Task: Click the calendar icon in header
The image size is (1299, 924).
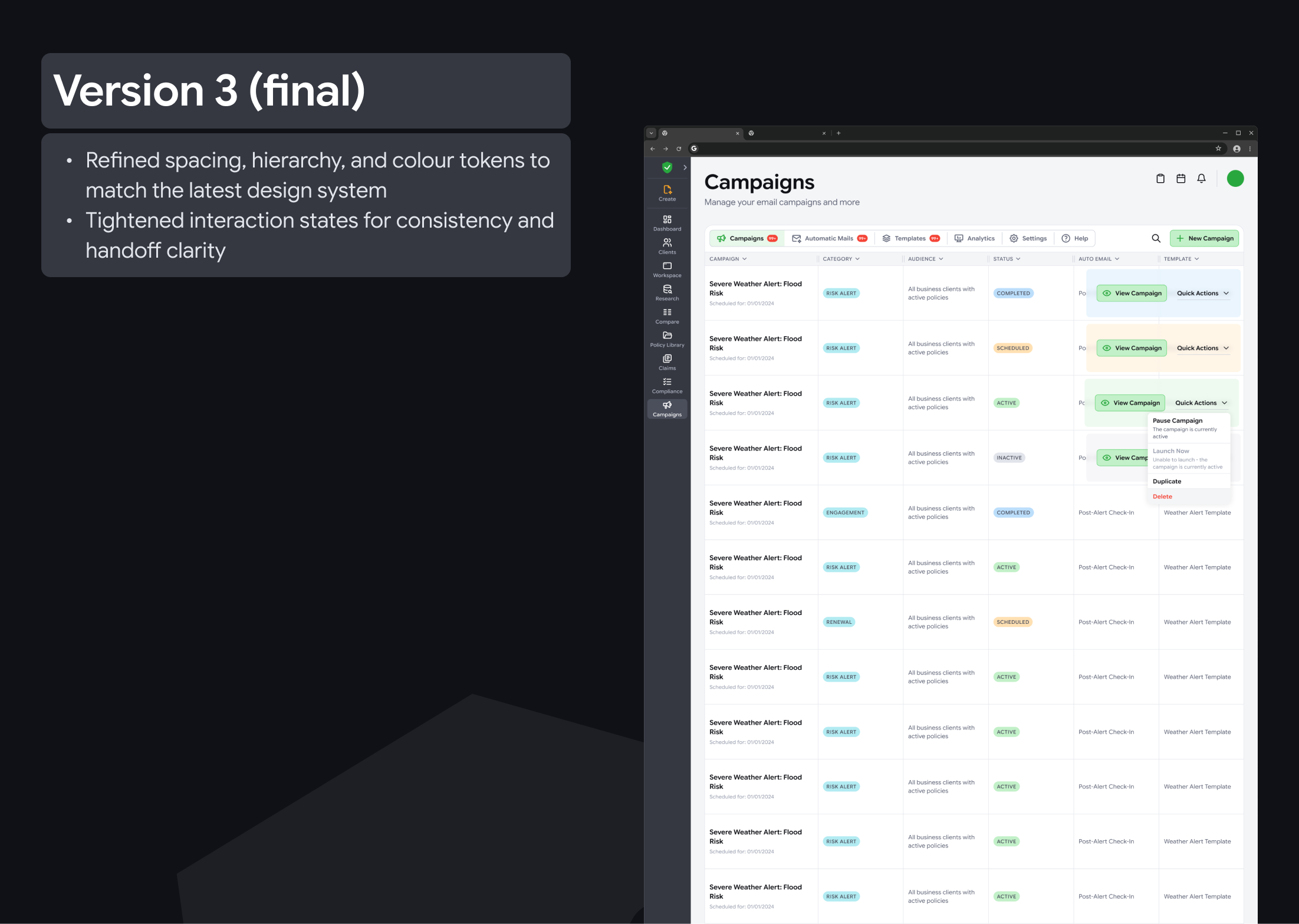Action: click(x=1180, y=179)
